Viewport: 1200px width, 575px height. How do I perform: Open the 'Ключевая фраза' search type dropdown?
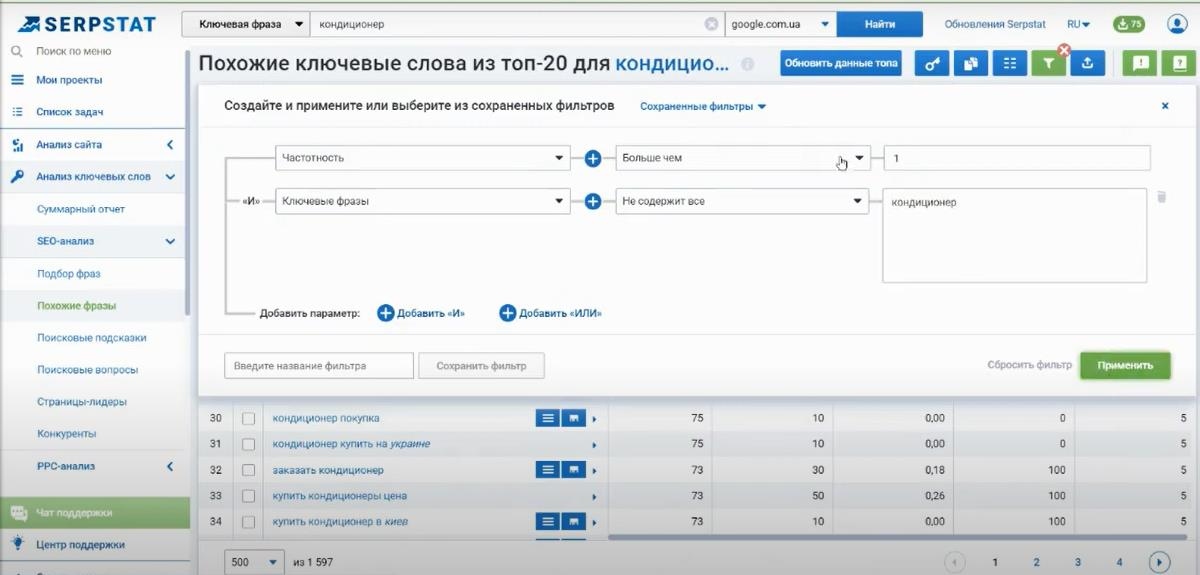(246, 24)
